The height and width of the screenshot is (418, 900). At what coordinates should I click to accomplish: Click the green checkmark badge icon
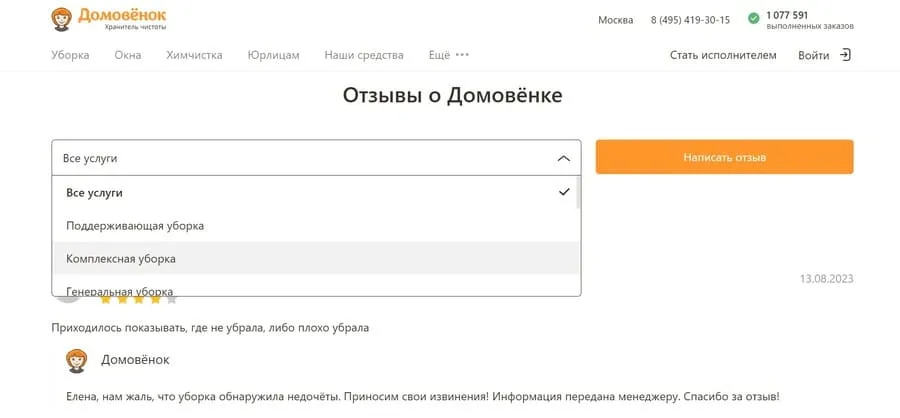[754, 18]
